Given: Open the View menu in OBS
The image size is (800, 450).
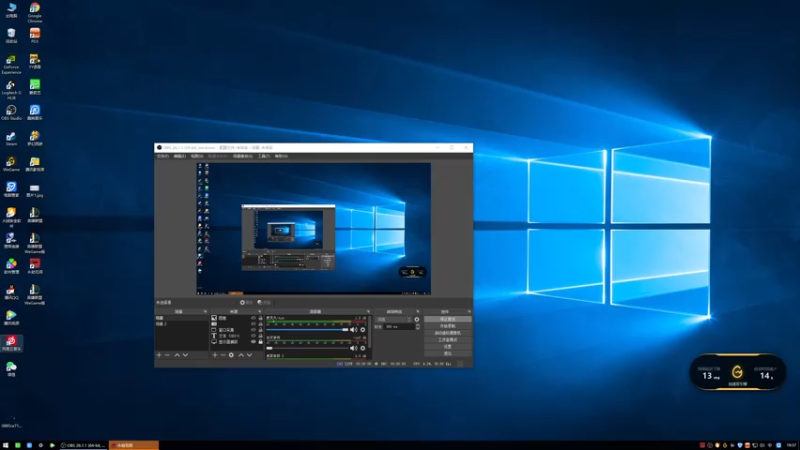Looking at the screenshot, I should [x=197, y=156].
